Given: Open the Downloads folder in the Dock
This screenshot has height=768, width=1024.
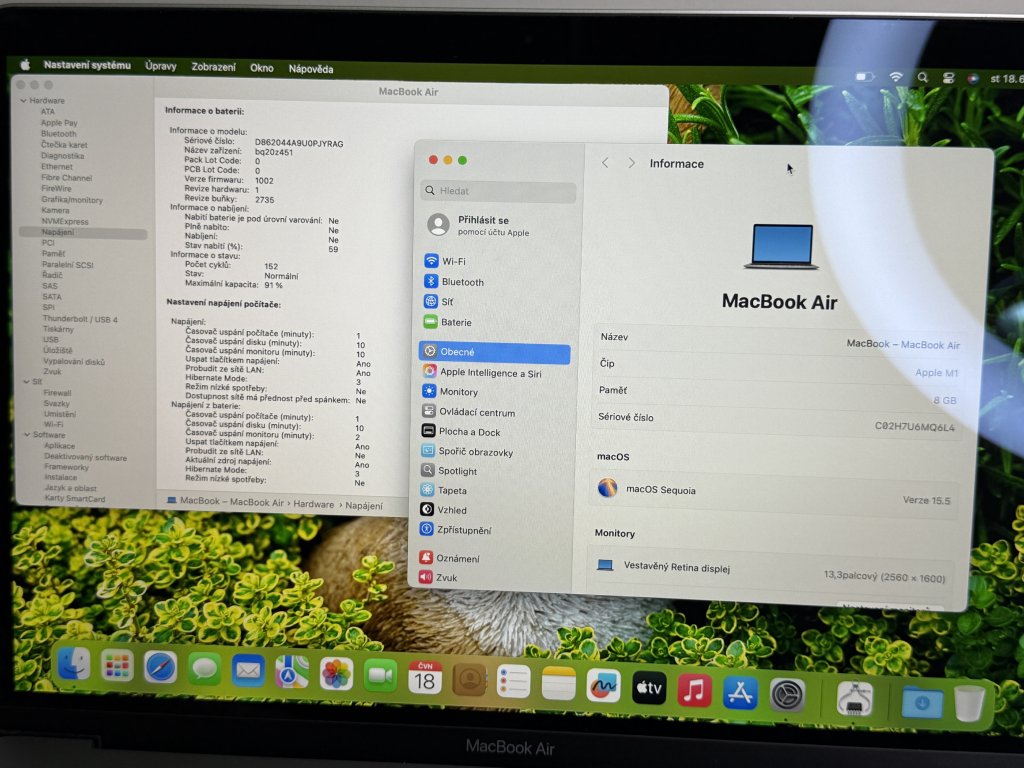Looking at the screenshot, I should (x=921, y=702).
